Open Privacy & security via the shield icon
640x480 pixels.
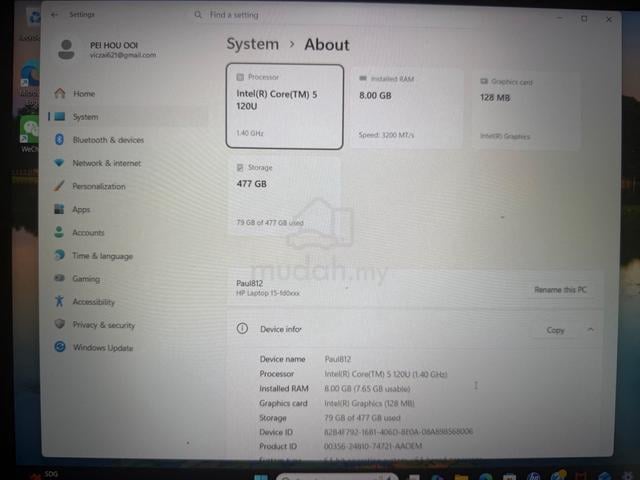click(x=60, y=324)
